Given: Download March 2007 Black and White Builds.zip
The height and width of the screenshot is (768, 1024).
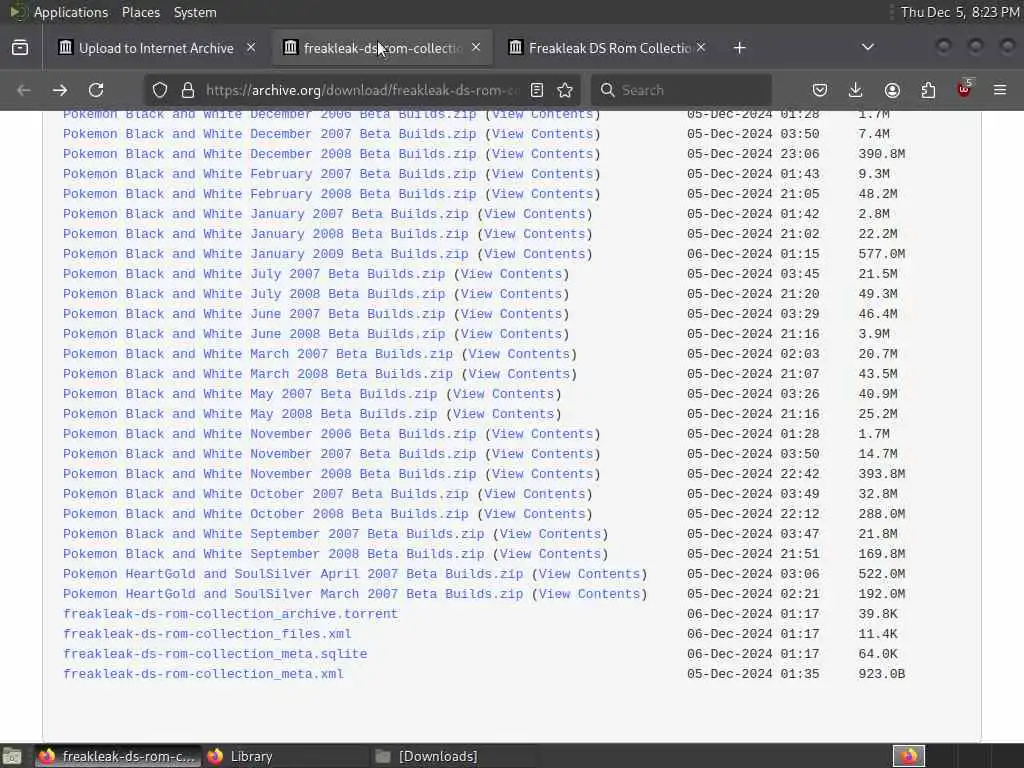Looking at the screenshot, I should pos(258,354).
